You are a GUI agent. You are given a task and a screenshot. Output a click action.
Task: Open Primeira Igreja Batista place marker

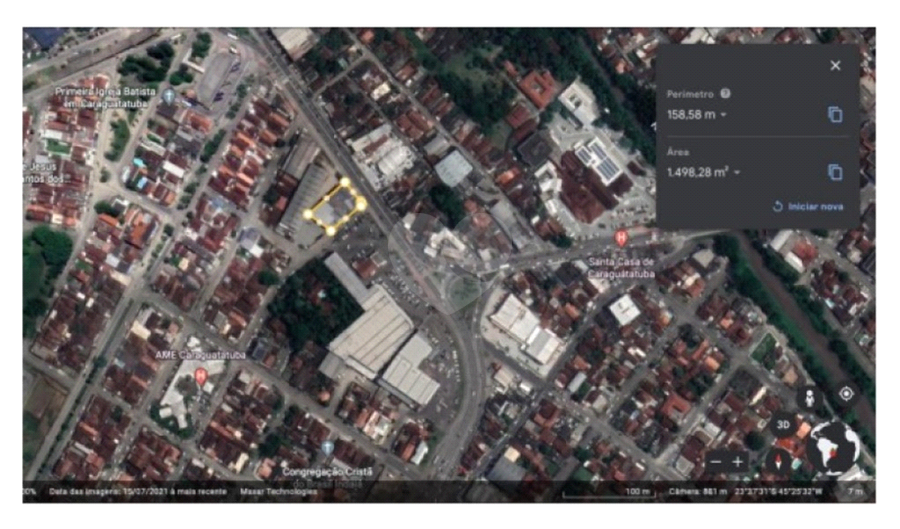pos(168,95)
